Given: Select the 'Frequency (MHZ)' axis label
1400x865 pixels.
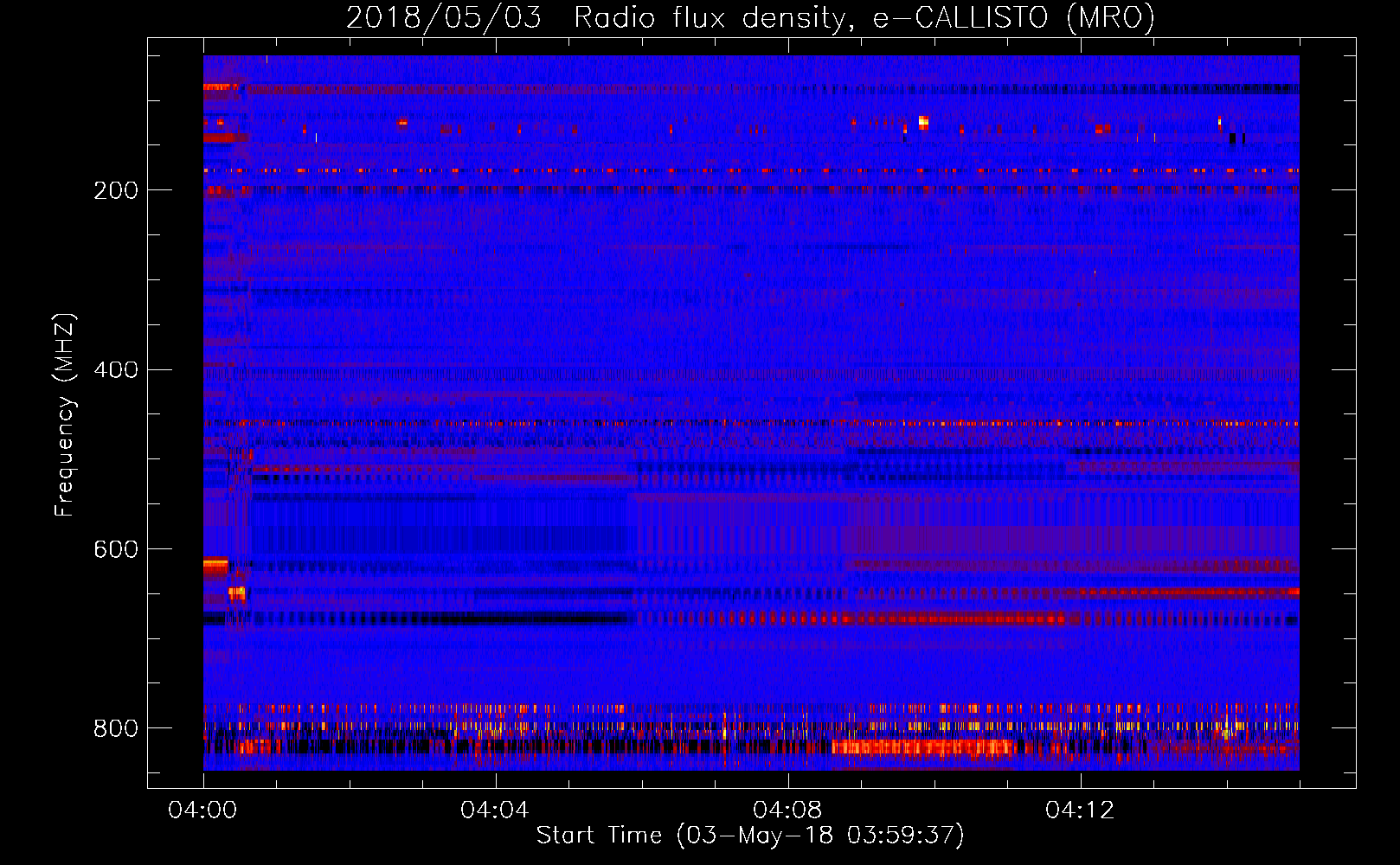Looking at the screenshot, I should click(64, 414).
